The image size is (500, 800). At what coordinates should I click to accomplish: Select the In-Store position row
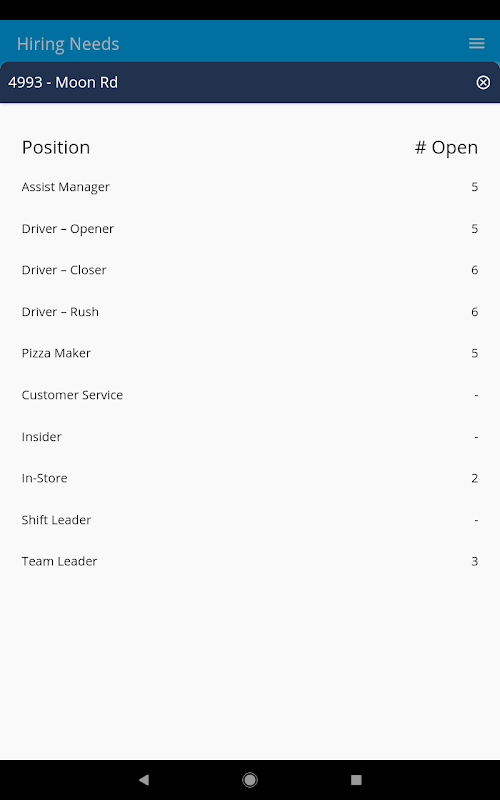[x=249, y=478]
